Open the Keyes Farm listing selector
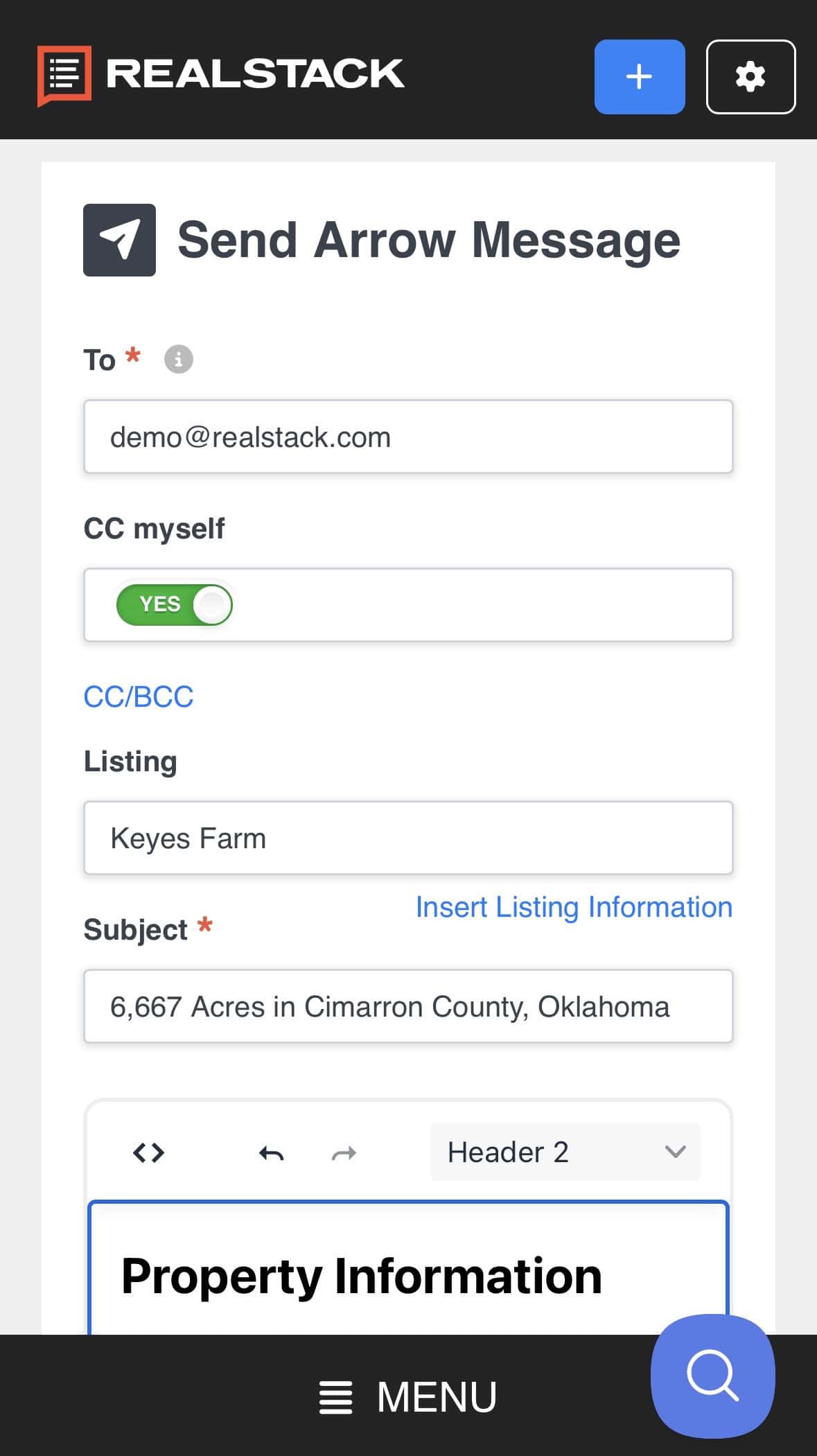Screen dimensions: 817x1456 [407, 838]
